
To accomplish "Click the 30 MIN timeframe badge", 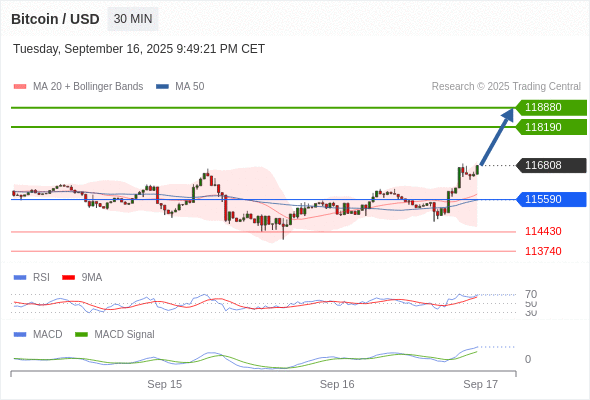I will click(x=133, y=19).
